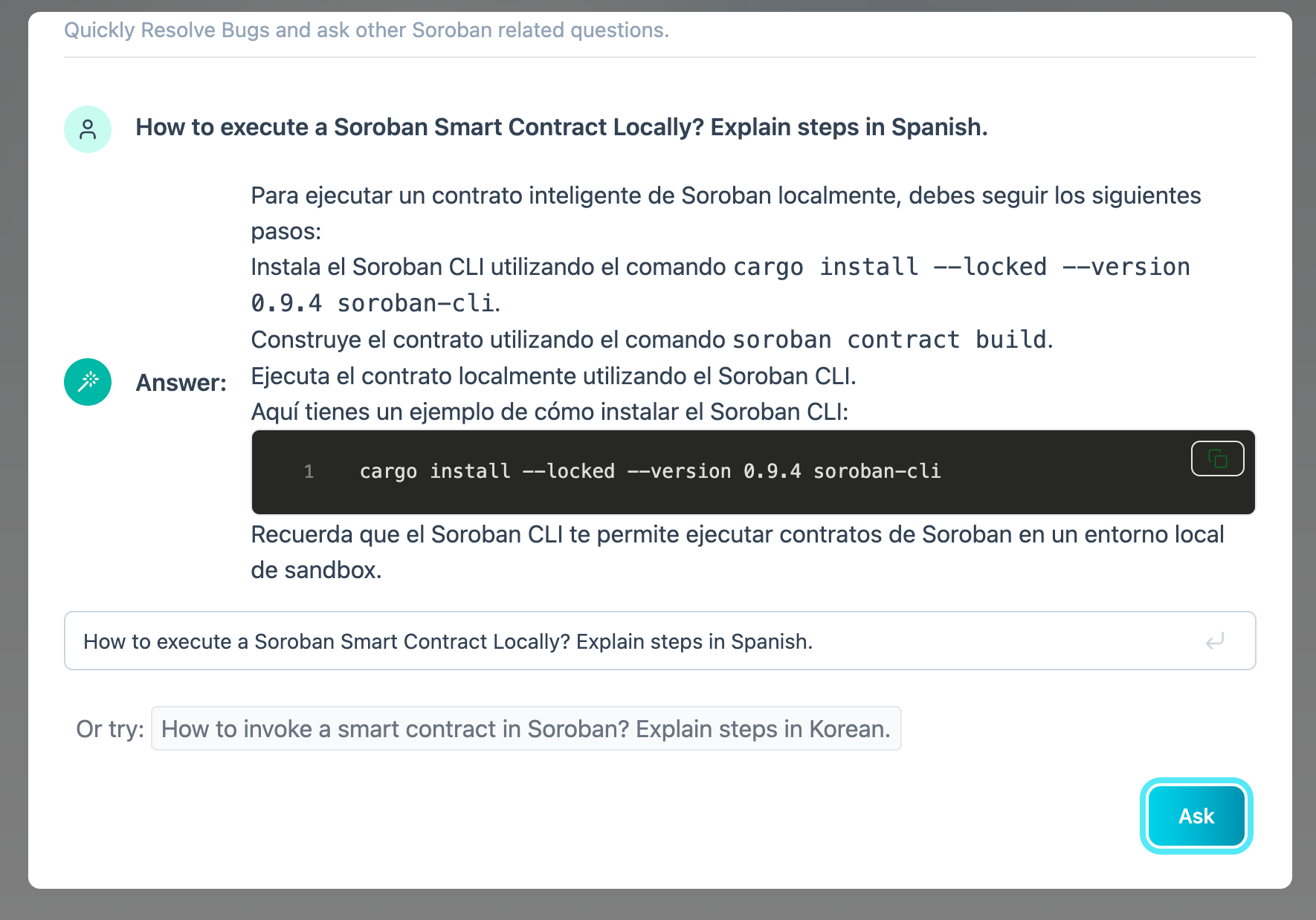The width and height of the screenshot is (1316, 920).
Task: Click the line 'Construye el contrato utilizando el comando'
Action: (x=652, y=340)
